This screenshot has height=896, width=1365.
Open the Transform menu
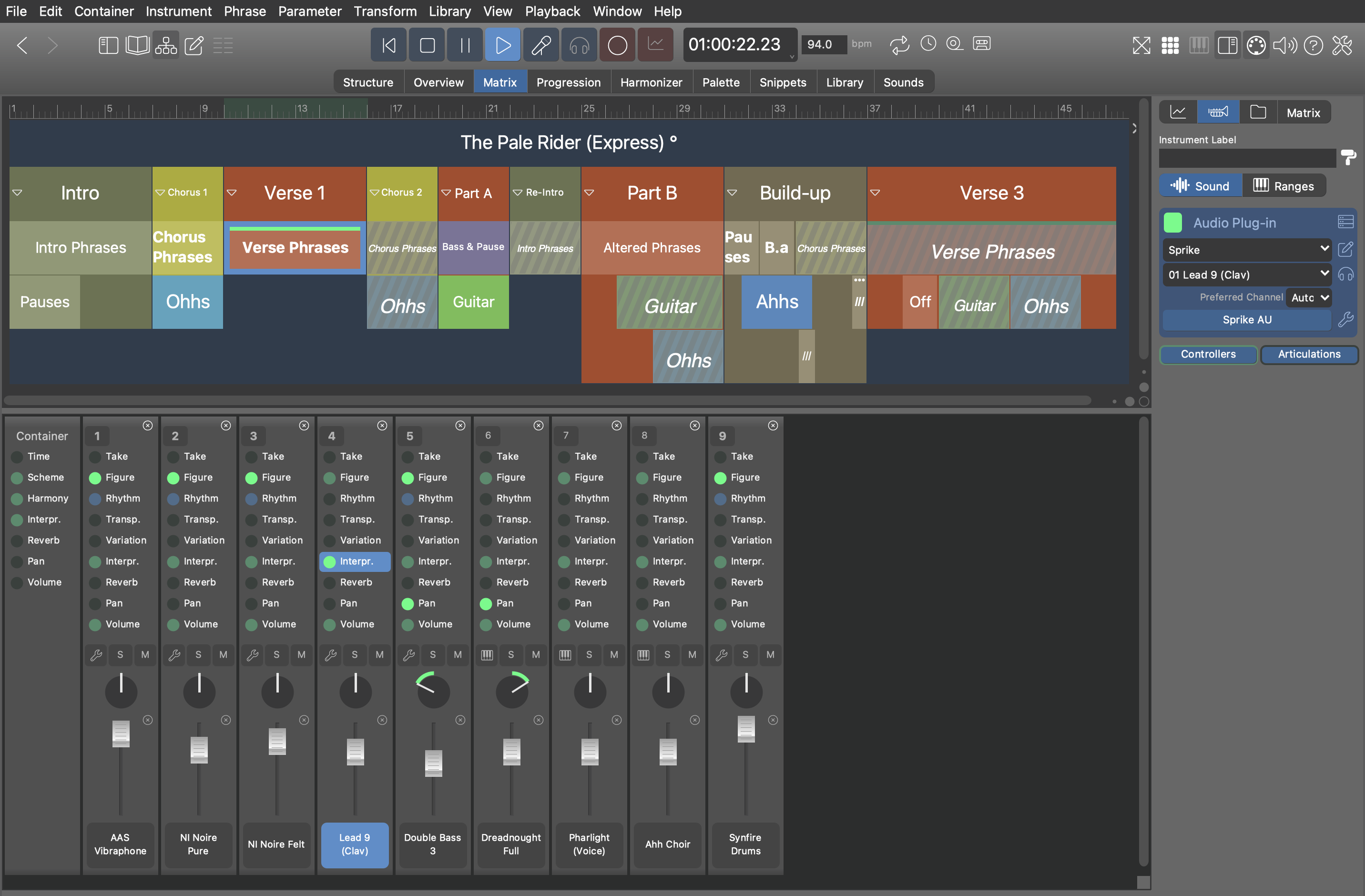pyautogui.click(x=384, y=11)
